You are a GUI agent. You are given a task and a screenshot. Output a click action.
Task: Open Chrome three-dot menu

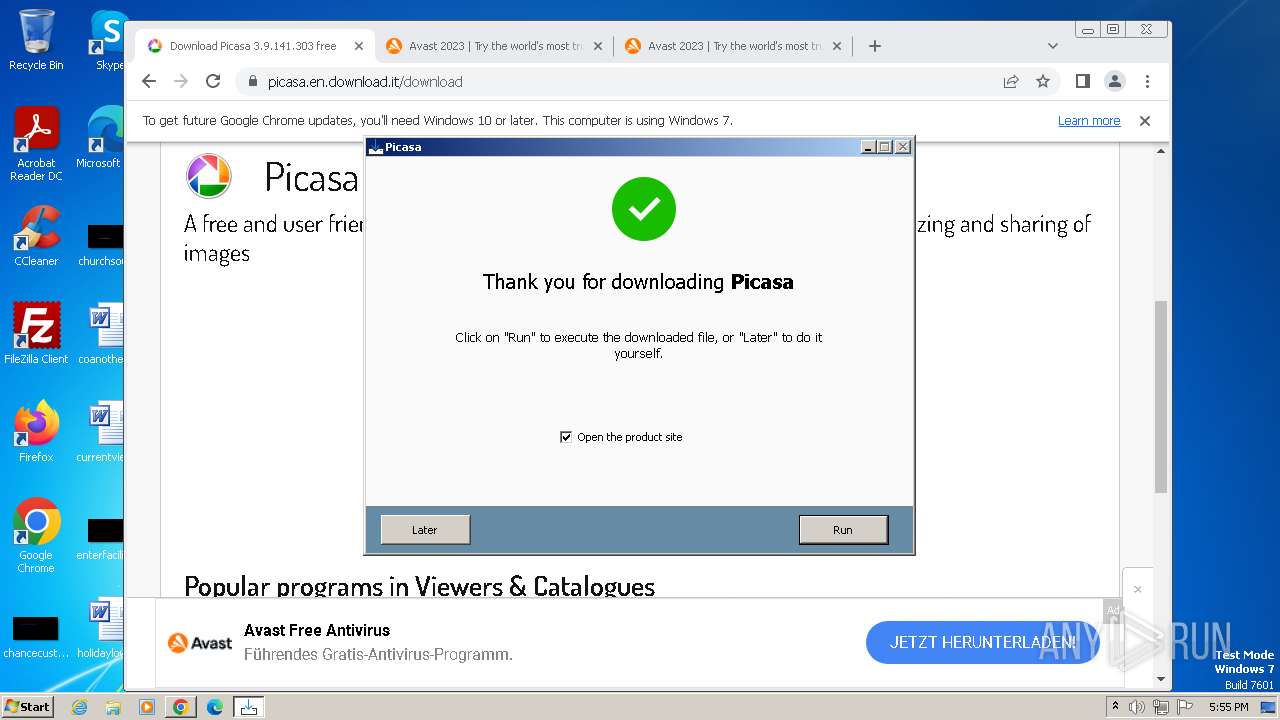click(1147, 82)
